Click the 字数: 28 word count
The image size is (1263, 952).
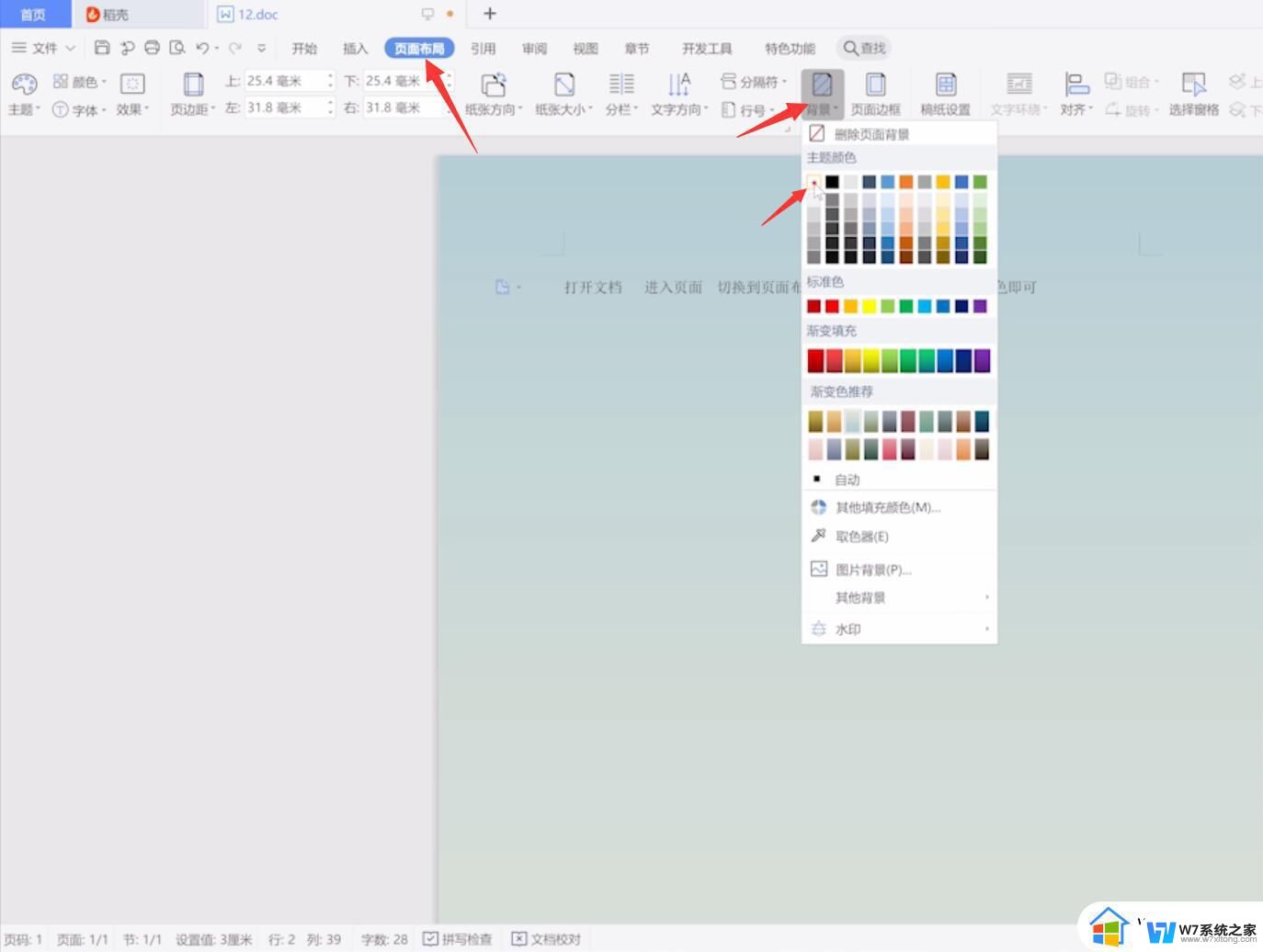[384, 939]
